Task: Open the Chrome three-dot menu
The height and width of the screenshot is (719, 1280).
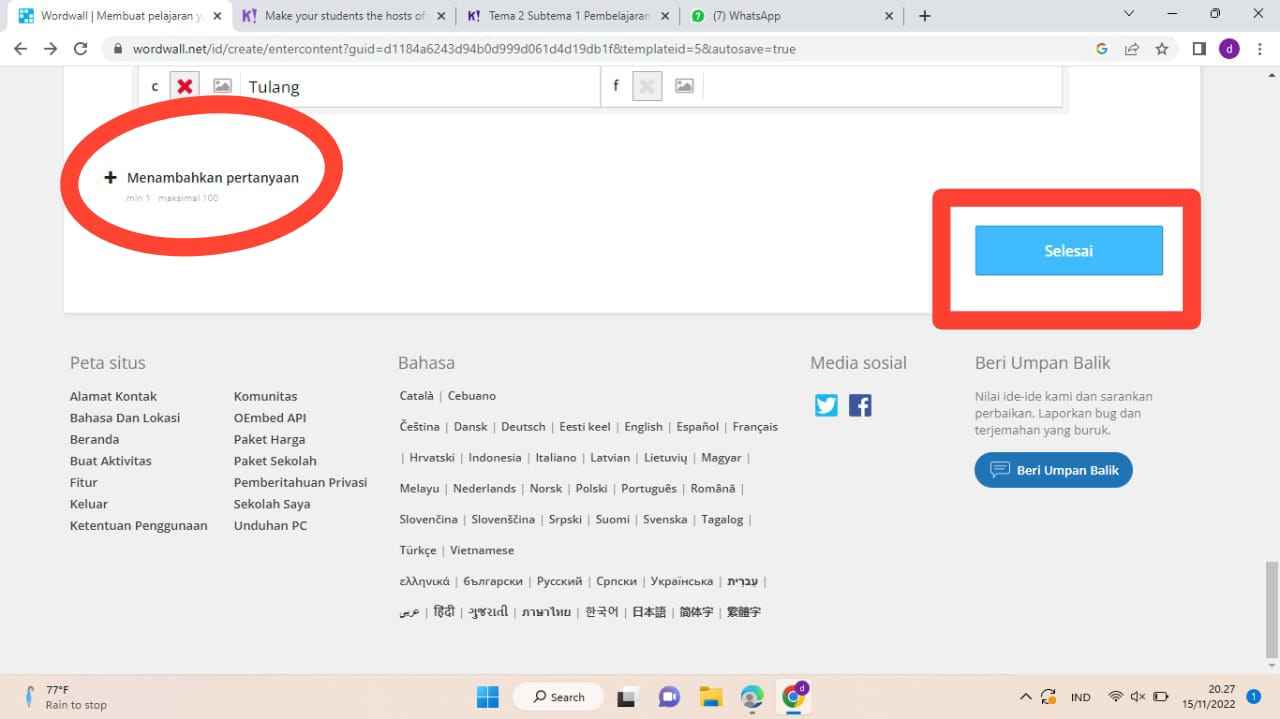Action: click(x=1260, y=48)
